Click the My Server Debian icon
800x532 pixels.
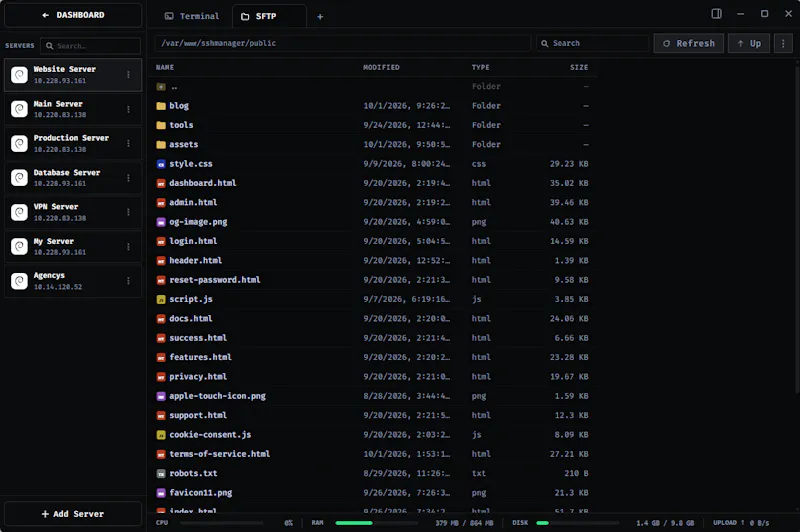19,247
